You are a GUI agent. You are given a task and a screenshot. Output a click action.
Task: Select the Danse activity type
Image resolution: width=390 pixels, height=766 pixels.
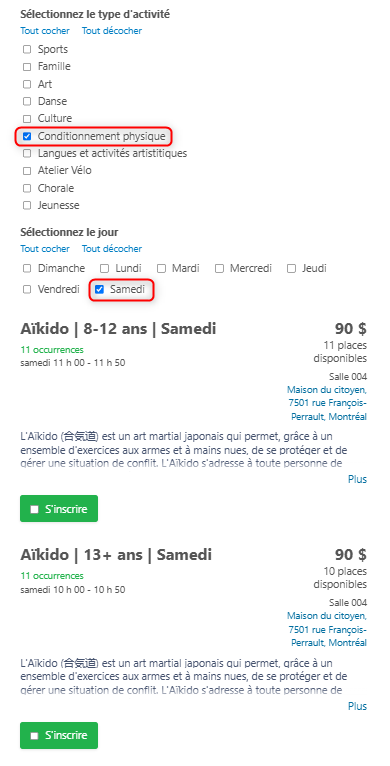[x=27, y=102]
